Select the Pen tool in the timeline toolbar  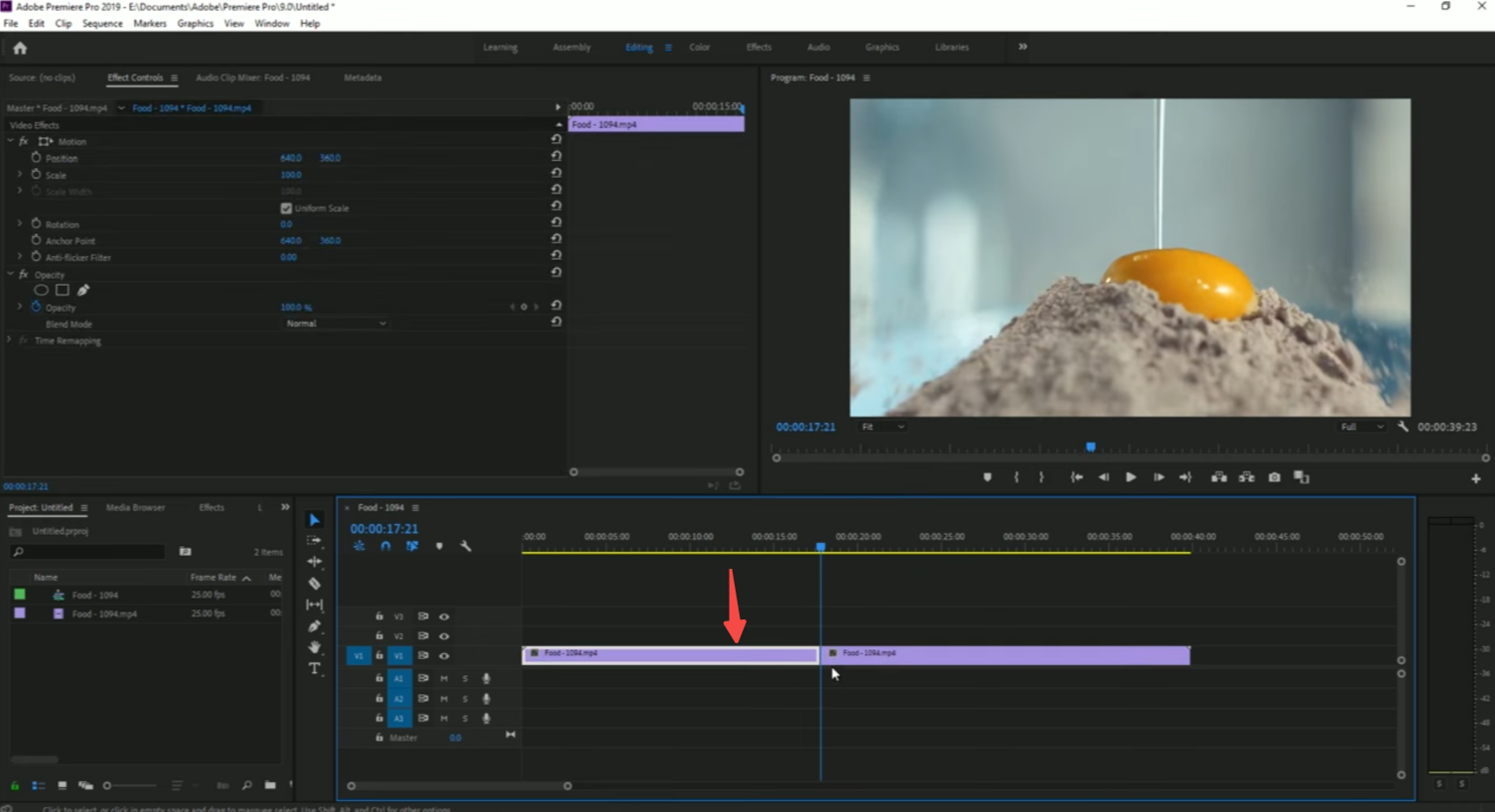click(315, 626)
